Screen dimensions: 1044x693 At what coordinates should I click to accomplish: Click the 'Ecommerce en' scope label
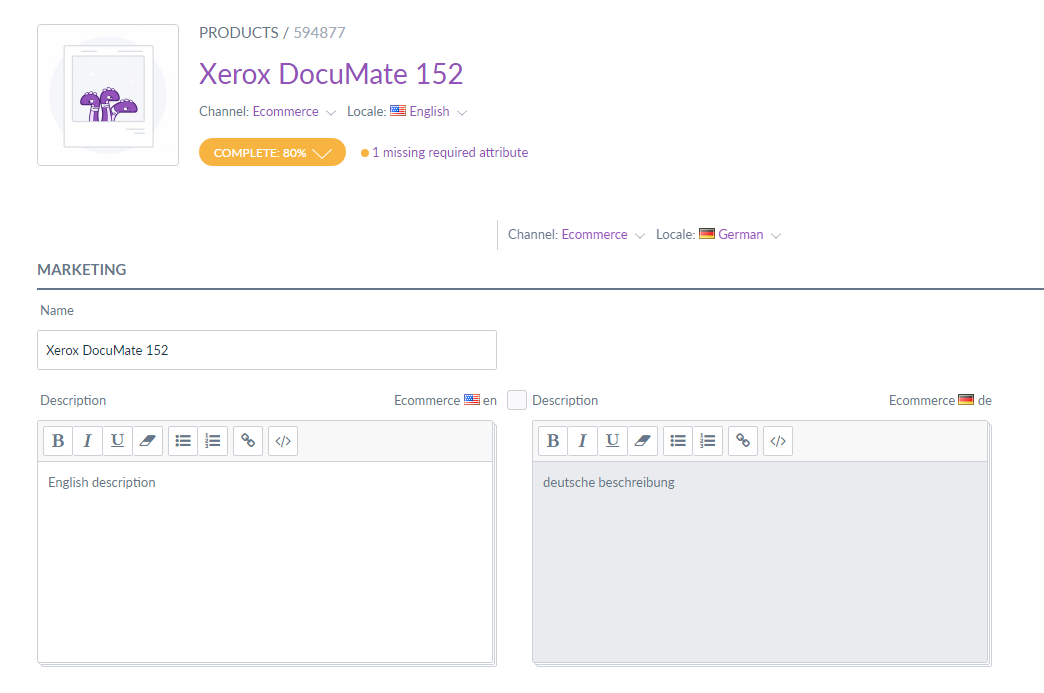[445, 400]
